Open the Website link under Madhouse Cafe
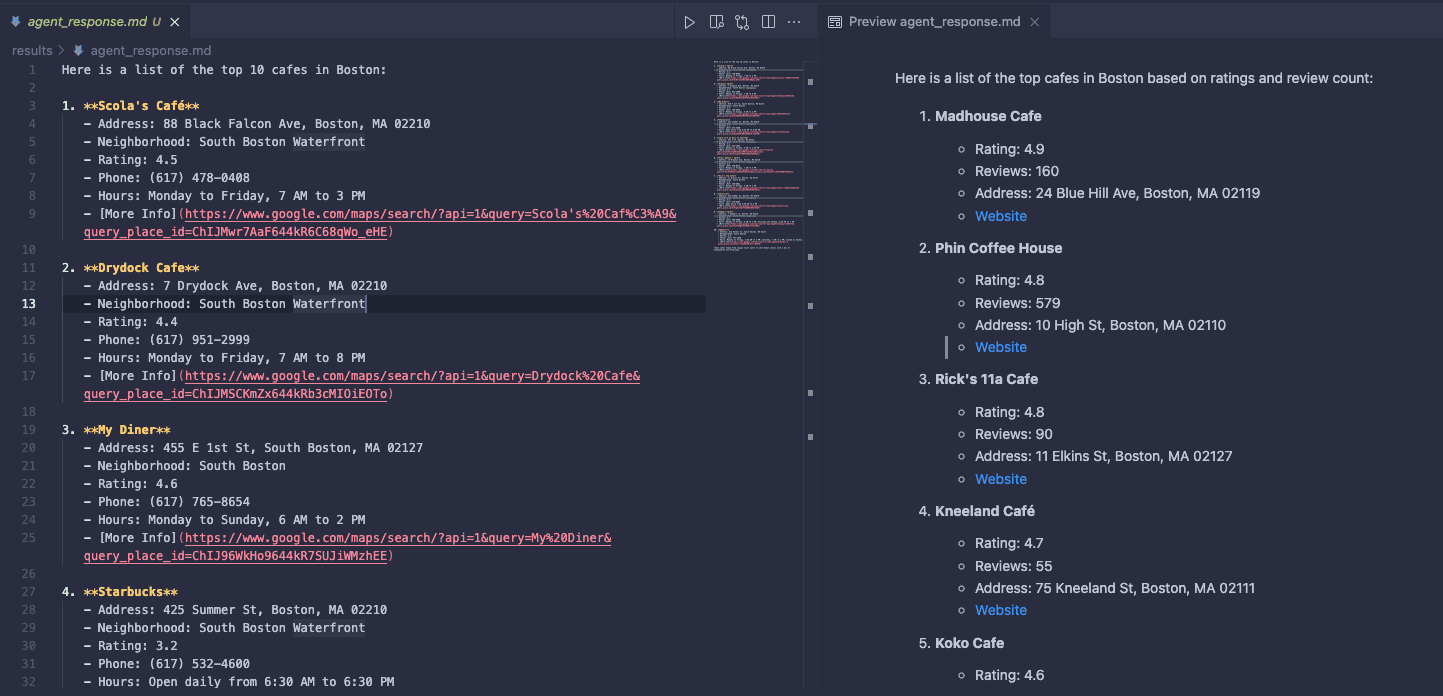The image size is (1443, 696). coord(1000,215)
